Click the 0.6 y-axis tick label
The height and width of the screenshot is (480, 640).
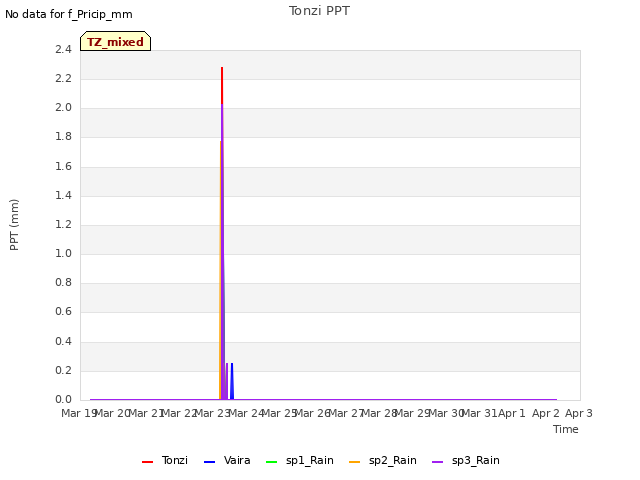63,311
